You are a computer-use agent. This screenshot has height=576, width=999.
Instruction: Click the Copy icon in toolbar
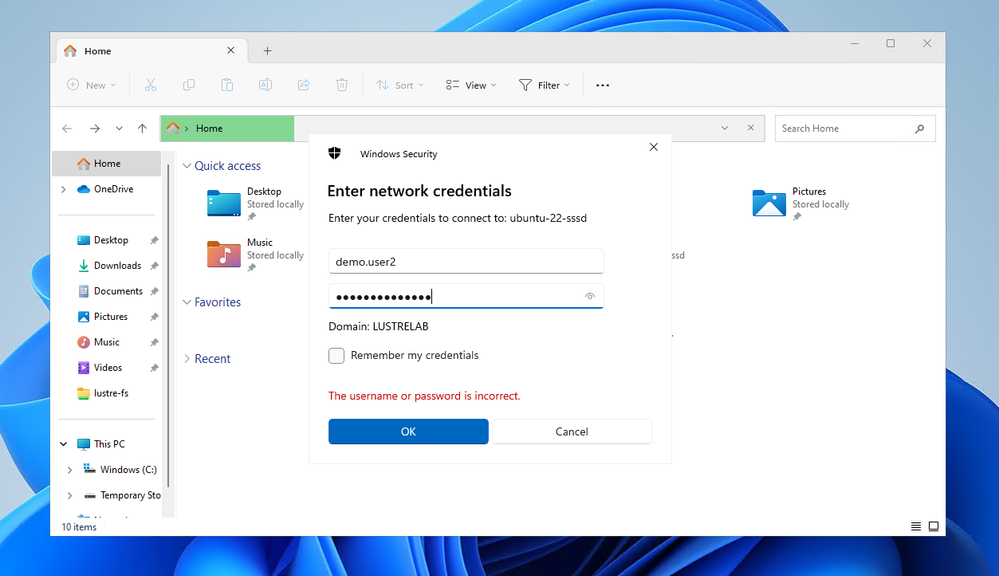(x=189, y=85)
